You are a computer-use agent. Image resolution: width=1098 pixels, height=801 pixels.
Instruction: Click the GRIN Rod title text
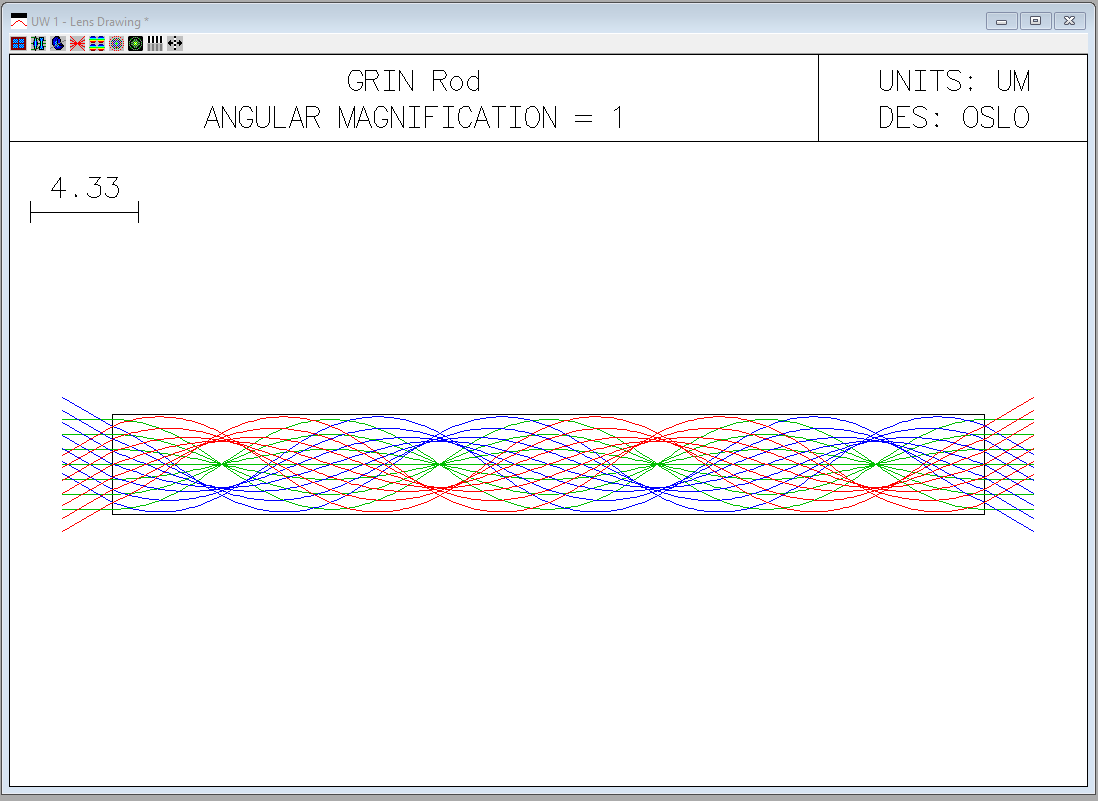point(414,81)
